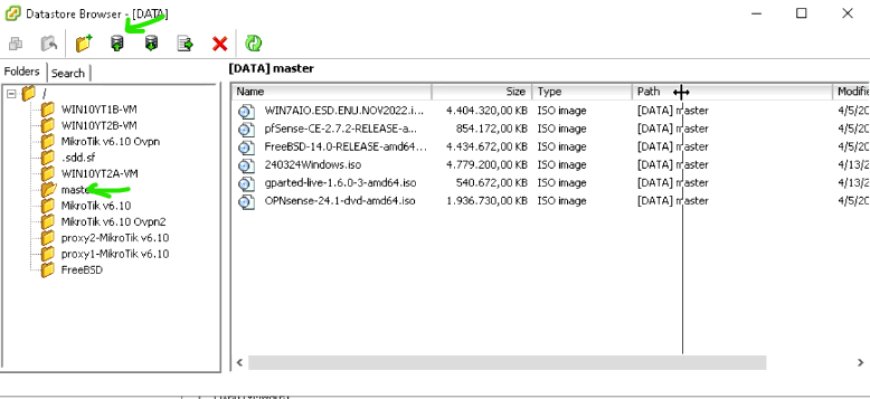Select the MikroTik v6.10 Ovpn2 folder
Viewport: 870px width, 399px height.
tap(114, 222)
